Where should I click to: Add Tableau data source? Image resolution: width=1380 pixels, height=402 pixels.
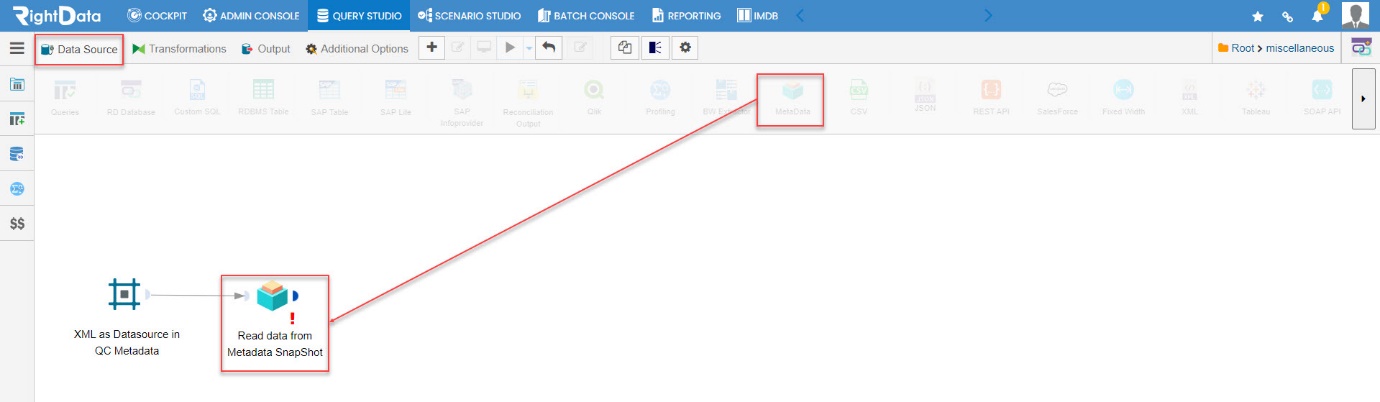(1255, 98)
